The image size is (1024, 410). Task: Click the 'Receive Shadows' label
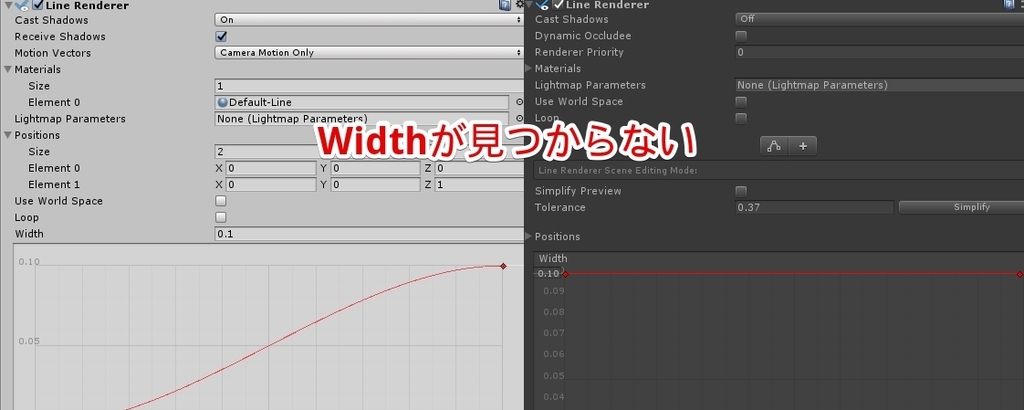pos(60,37)
